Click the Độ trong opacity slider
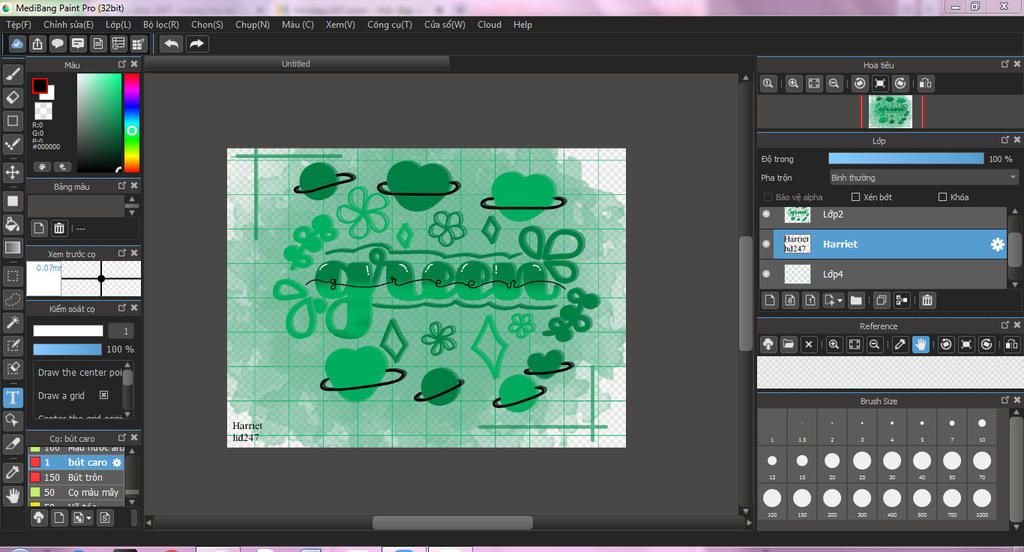 click(x=906, y=159)
